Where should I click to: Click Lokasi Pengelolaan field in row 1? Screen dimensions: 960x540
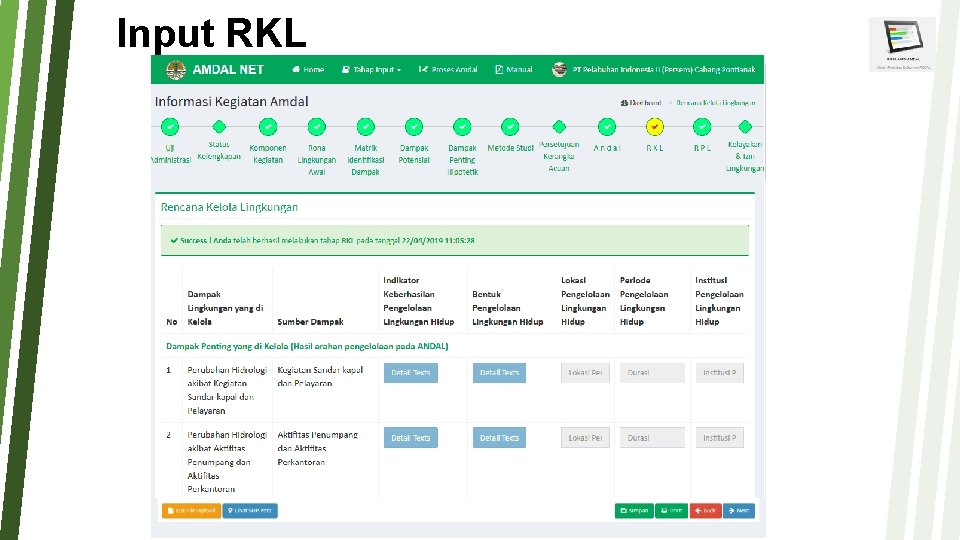click(585, 373)
